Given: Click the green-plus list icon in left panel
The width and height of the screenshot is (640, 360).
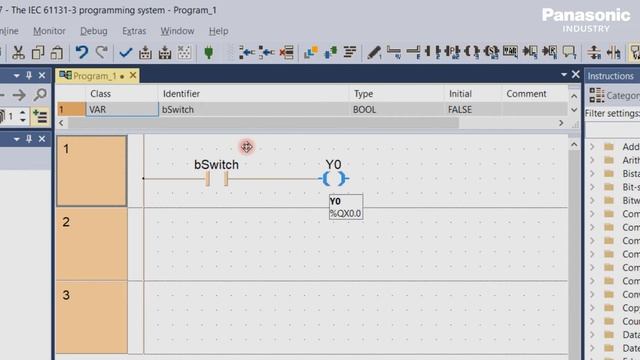Looking at the screenshot, I should (40, 117).
